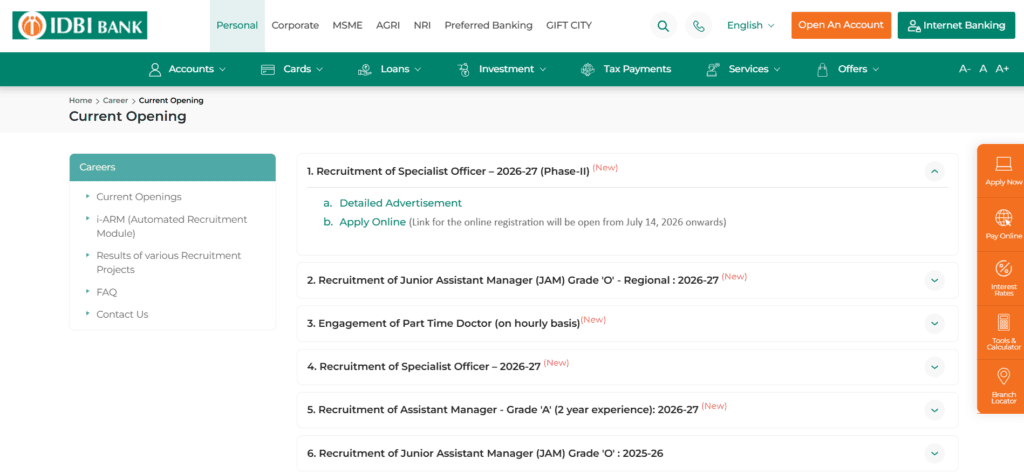Click the Services icon
This screenshot has width=1024, height=473.
(713, 69)
